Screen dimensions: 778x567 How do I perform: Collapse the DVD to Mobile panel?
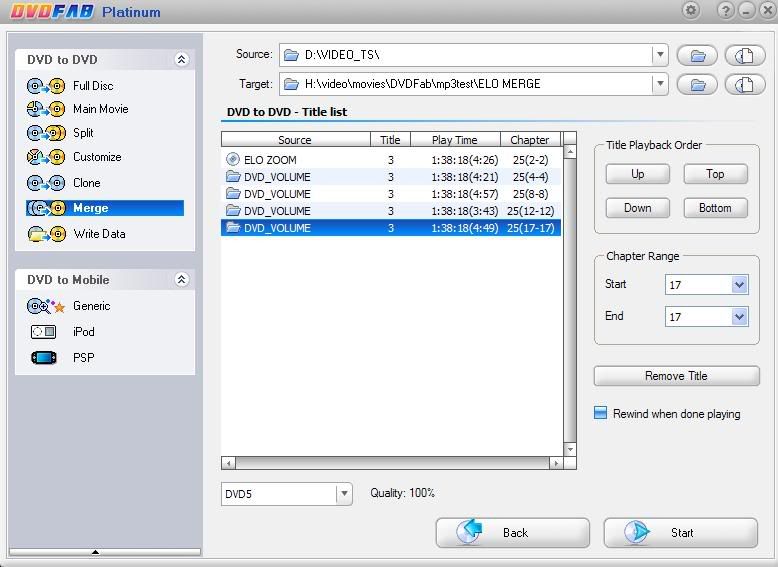tap(182, 280)
